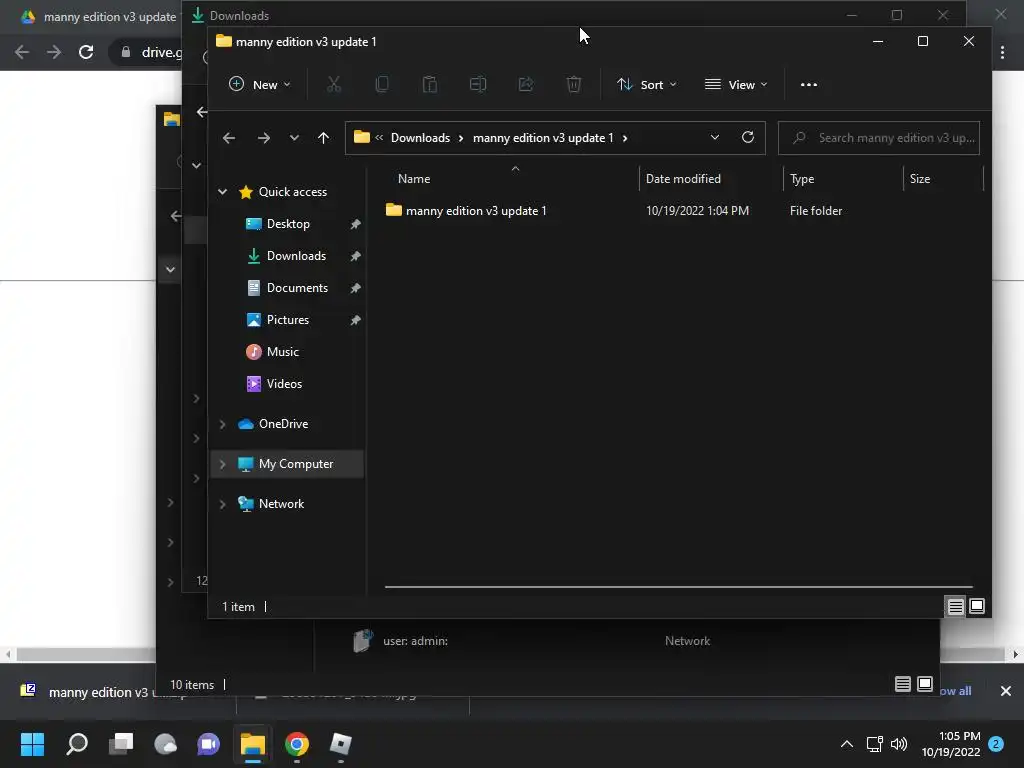The width and height of the screenshot is (1024, 768).
Task: Open Downloads in the sidebar
Action: 296,255
